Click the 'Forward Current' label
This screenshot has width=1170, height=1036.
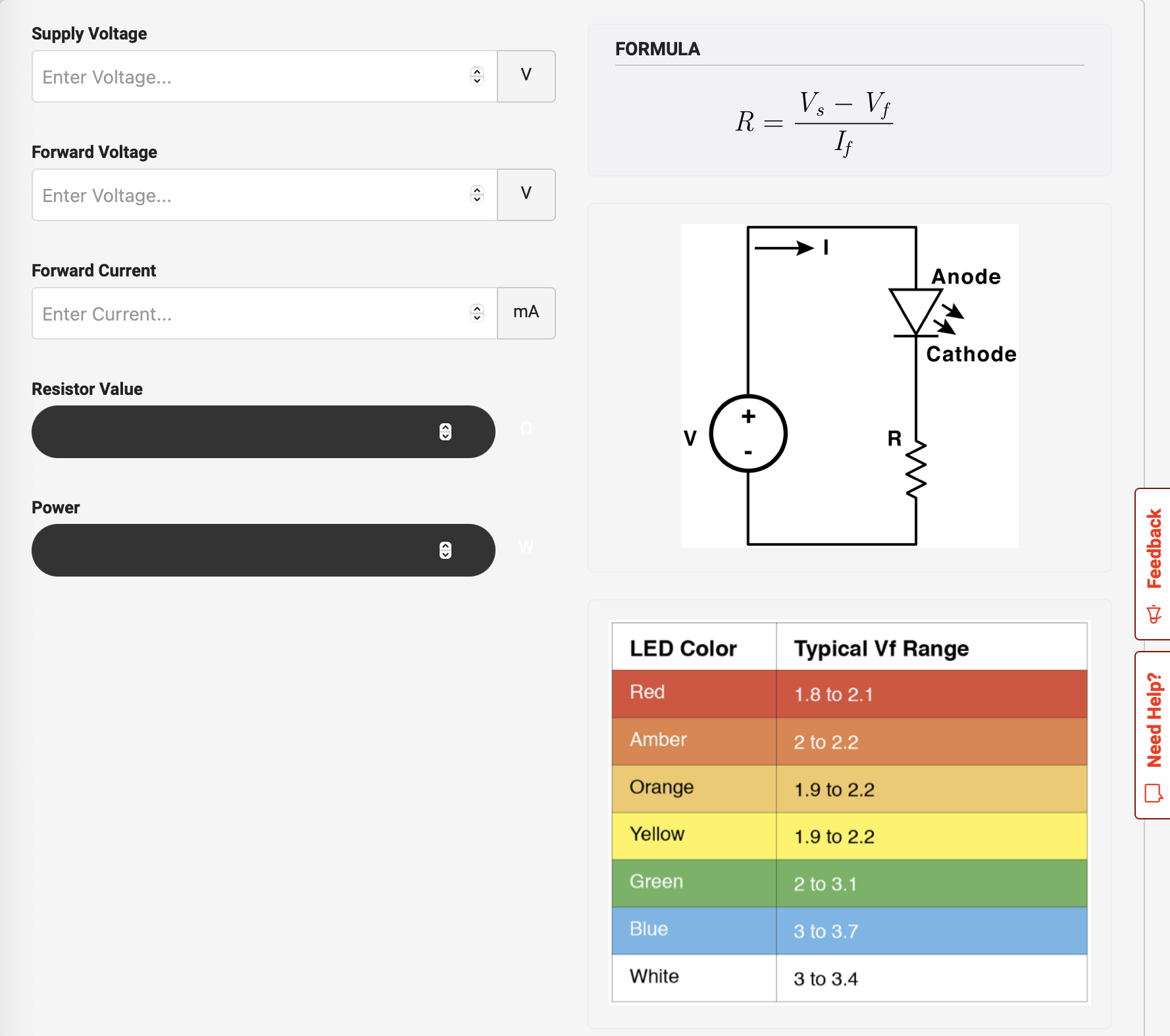click(x=94, y=271)
